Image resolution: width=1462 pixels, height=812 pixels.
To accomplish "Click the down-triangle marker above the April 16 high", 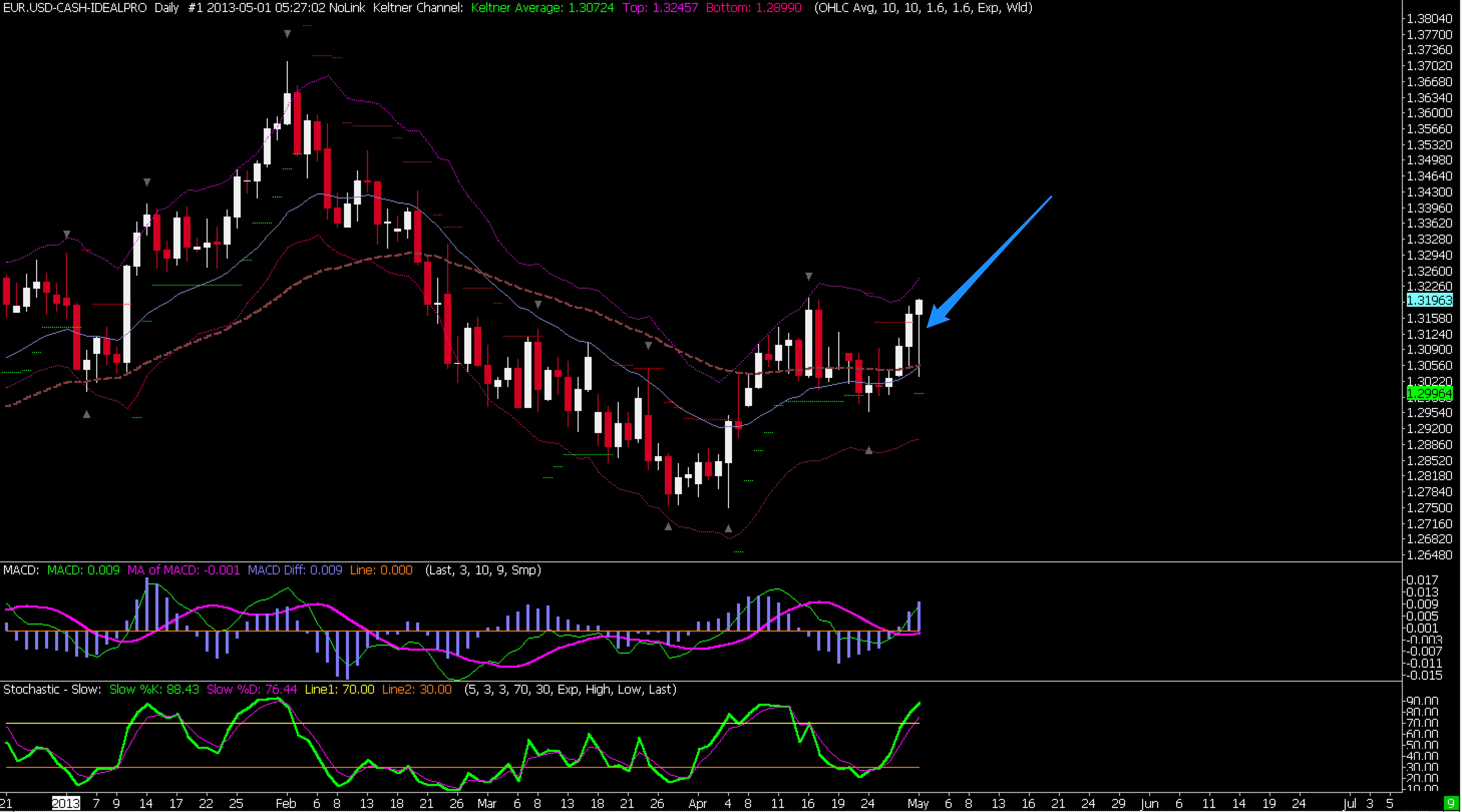I will tap(808, 276).
